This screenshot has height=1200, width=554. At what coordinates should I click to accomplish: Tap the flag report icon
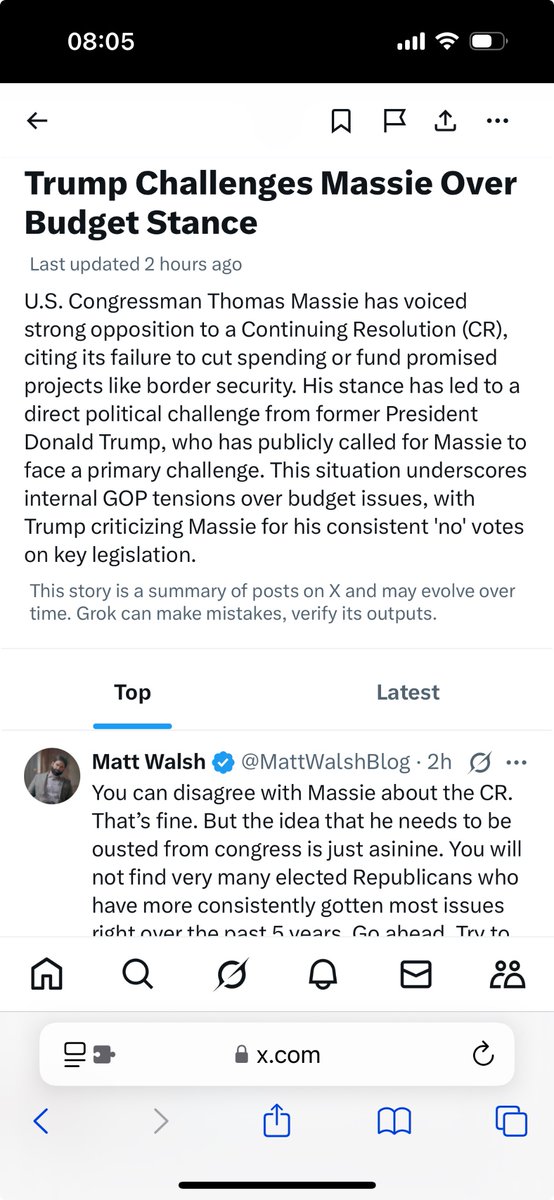coord(394,121)
